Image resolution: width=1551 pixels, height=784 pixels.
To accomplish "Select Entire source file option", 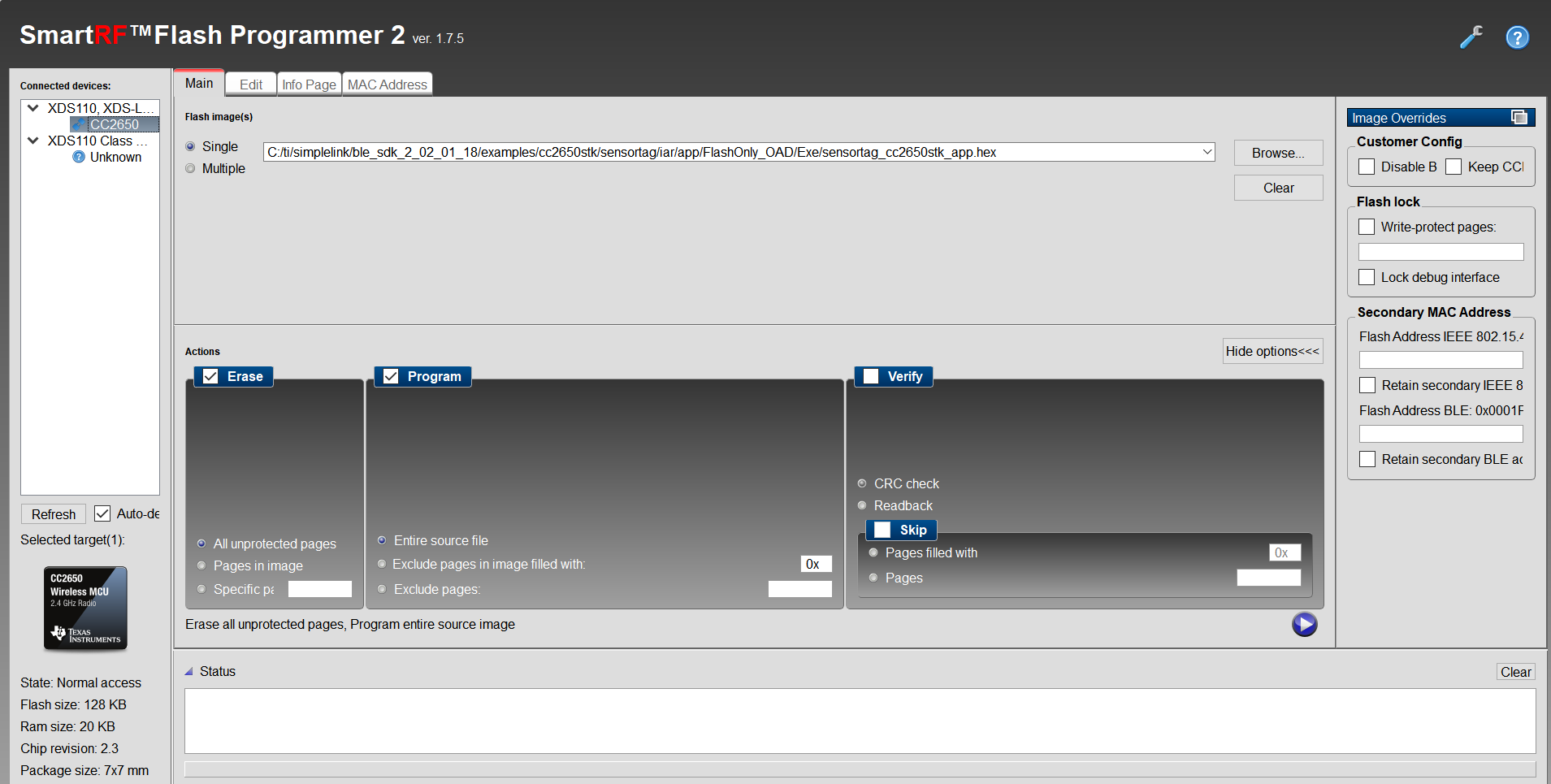I will [x=382, y=540].
